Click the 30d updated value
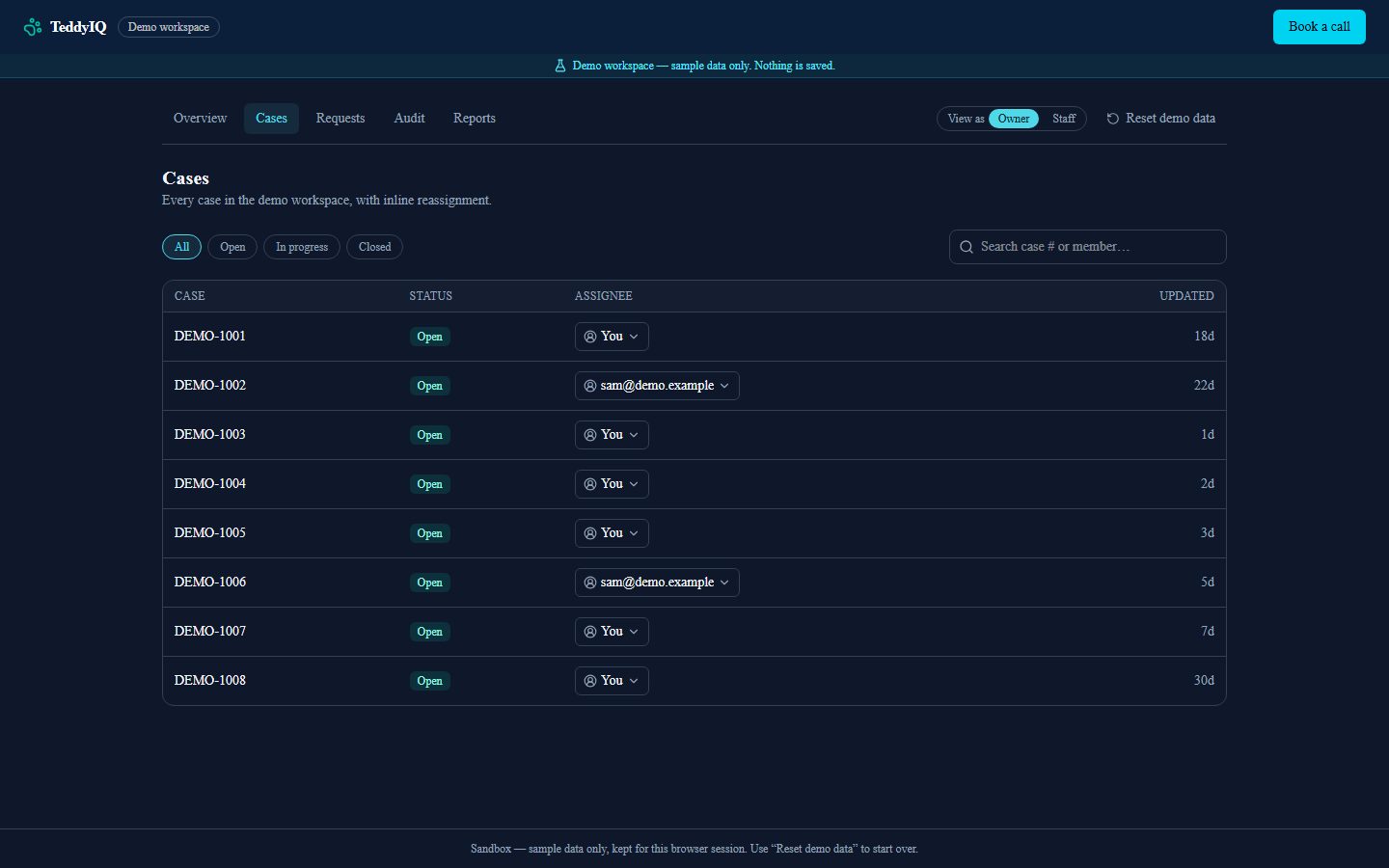 click(1204, 681)
